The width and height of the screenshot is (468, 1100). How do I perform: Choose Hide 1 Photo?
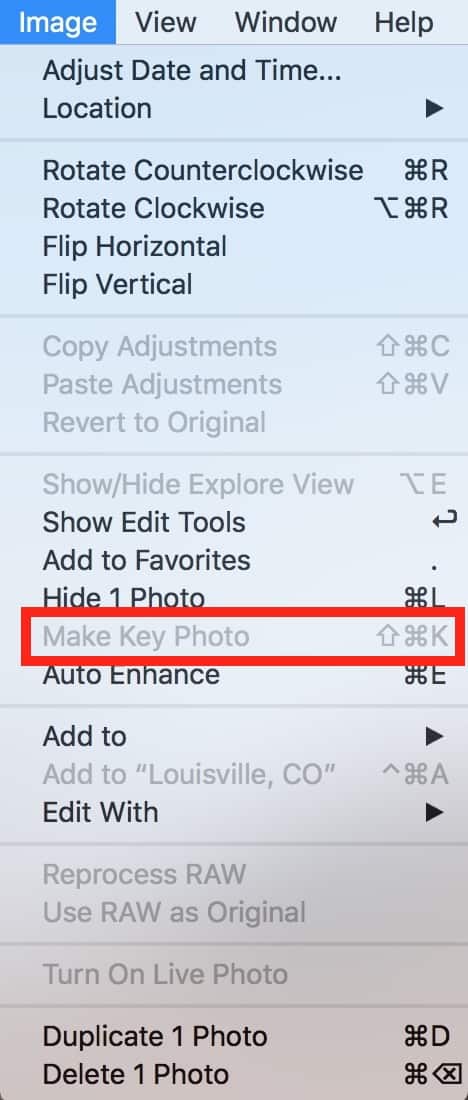pyautogui.click(x=234, y=598)
